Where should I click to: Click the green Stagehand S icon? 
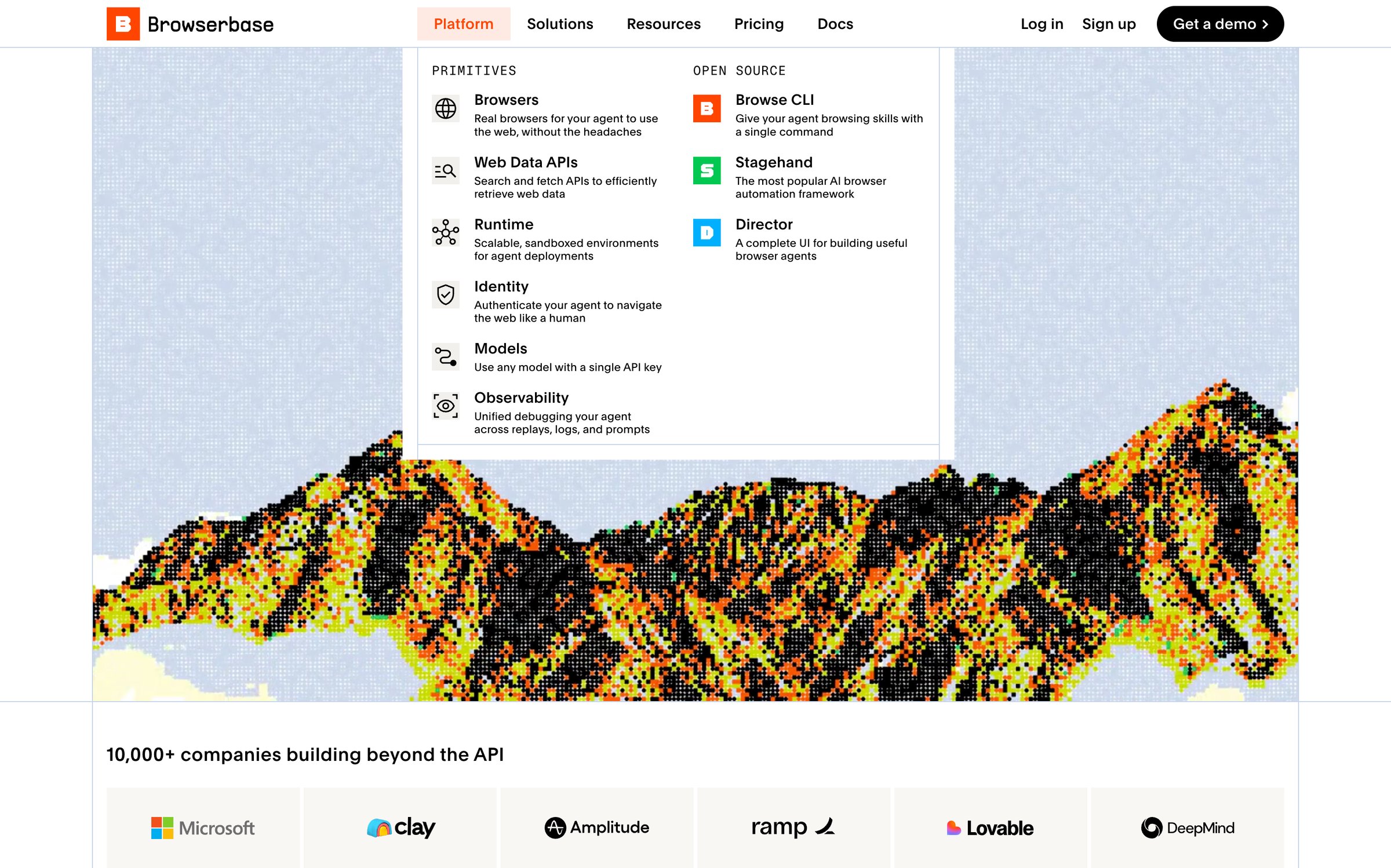(707, 170)
